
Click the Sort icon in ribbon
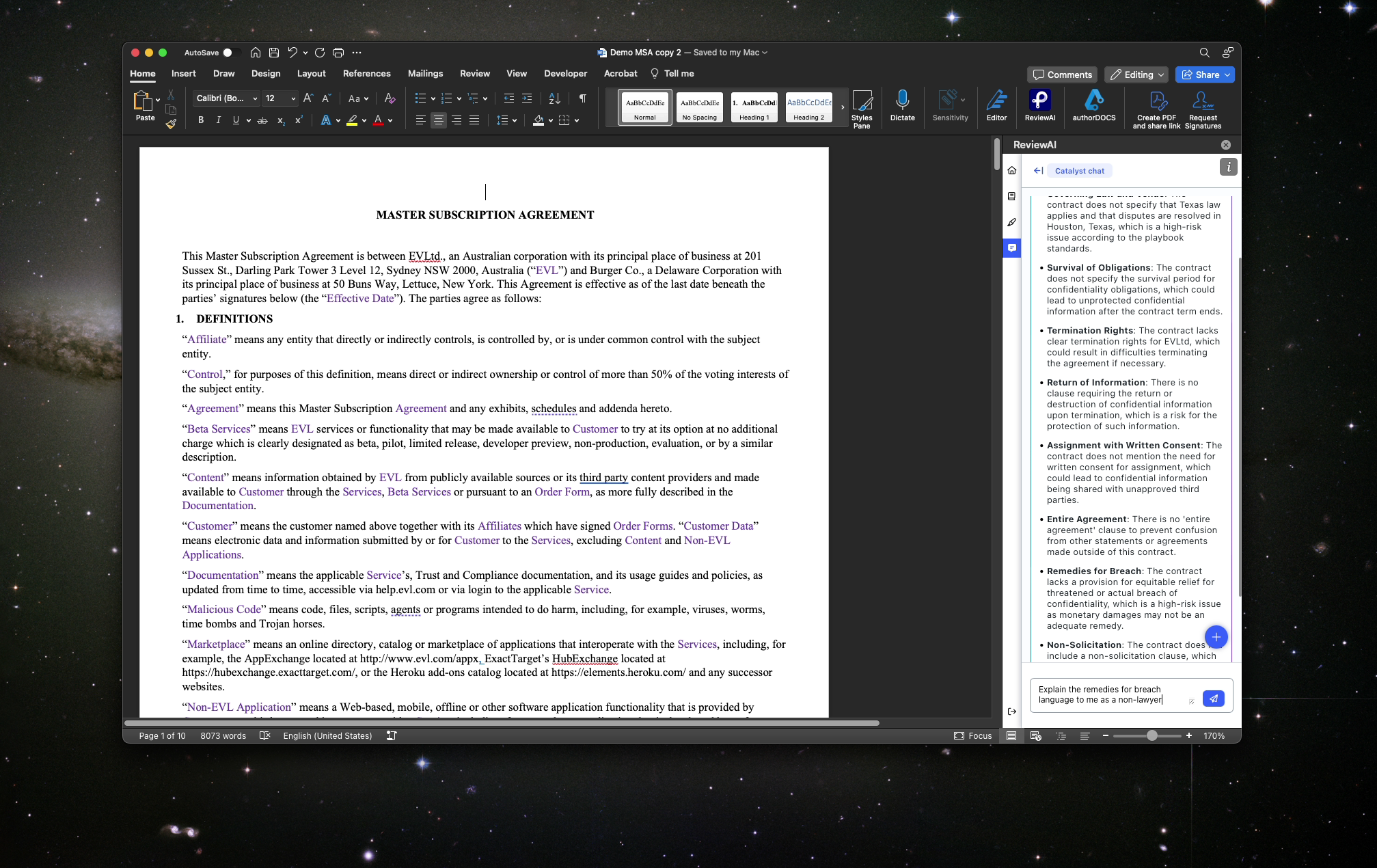coord(554,98)
